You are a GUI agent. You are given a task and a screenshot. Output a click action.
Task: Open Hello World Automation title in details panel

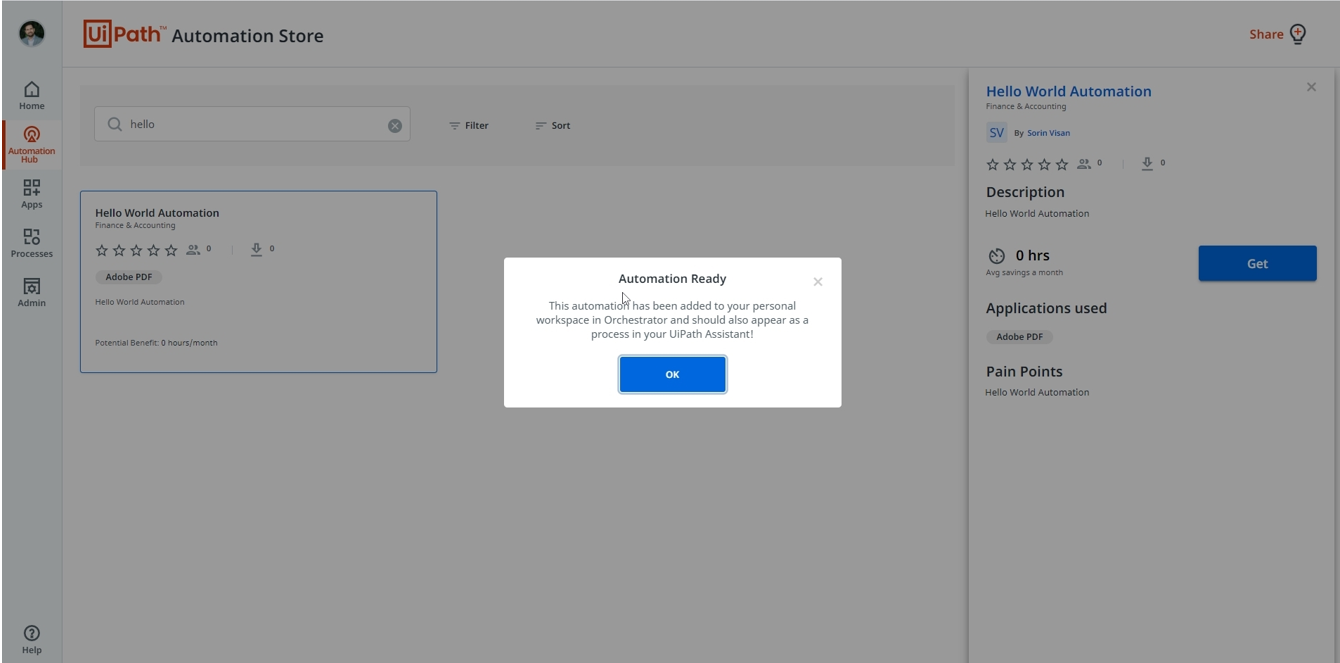coord(1068,91)
